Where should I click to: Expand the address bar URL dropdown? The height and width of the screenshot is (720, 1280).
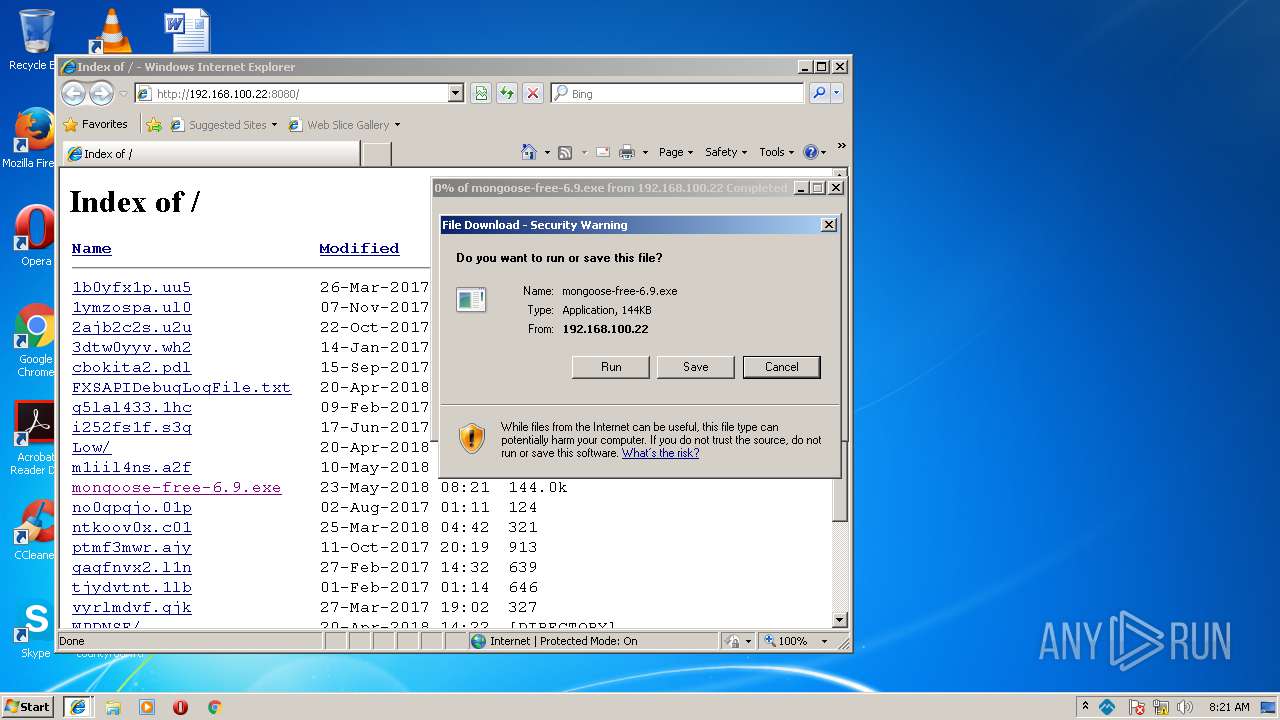point(456,93)
